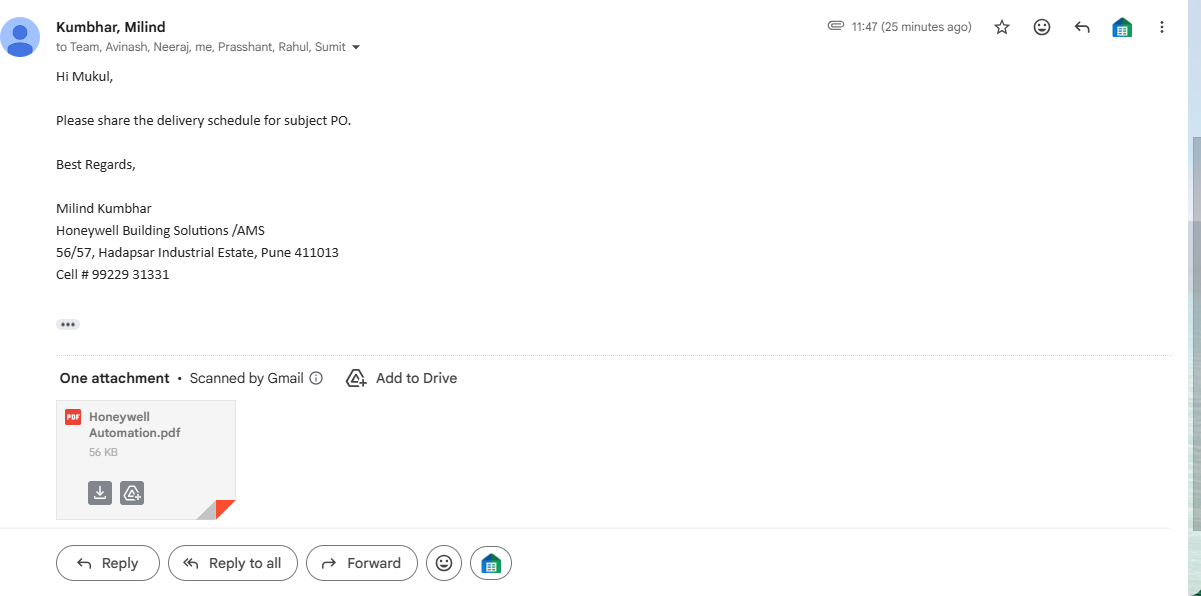Click the Honeywell Building Solutions /AMS line
The height and width of the screenshot is (596, 1201).
click(x=160, y=230)
